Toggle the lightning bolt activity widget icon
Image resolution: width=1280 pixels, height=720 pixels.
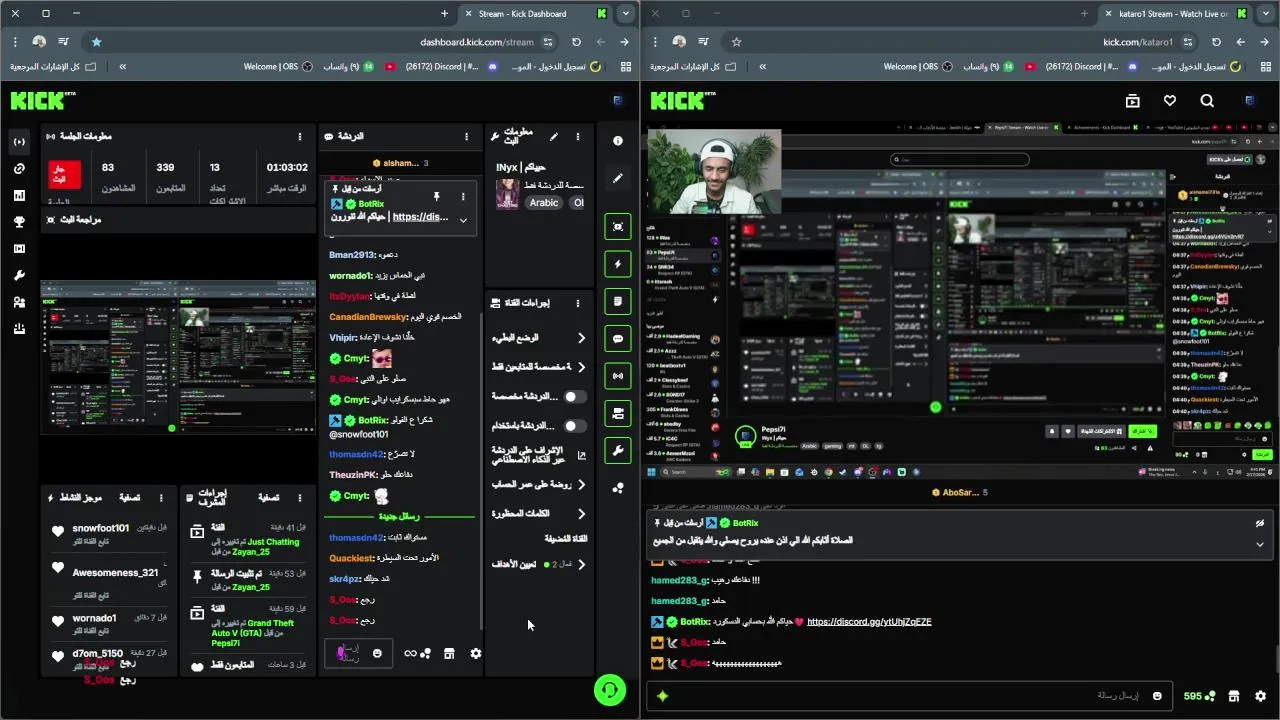(x=618, y=264)
